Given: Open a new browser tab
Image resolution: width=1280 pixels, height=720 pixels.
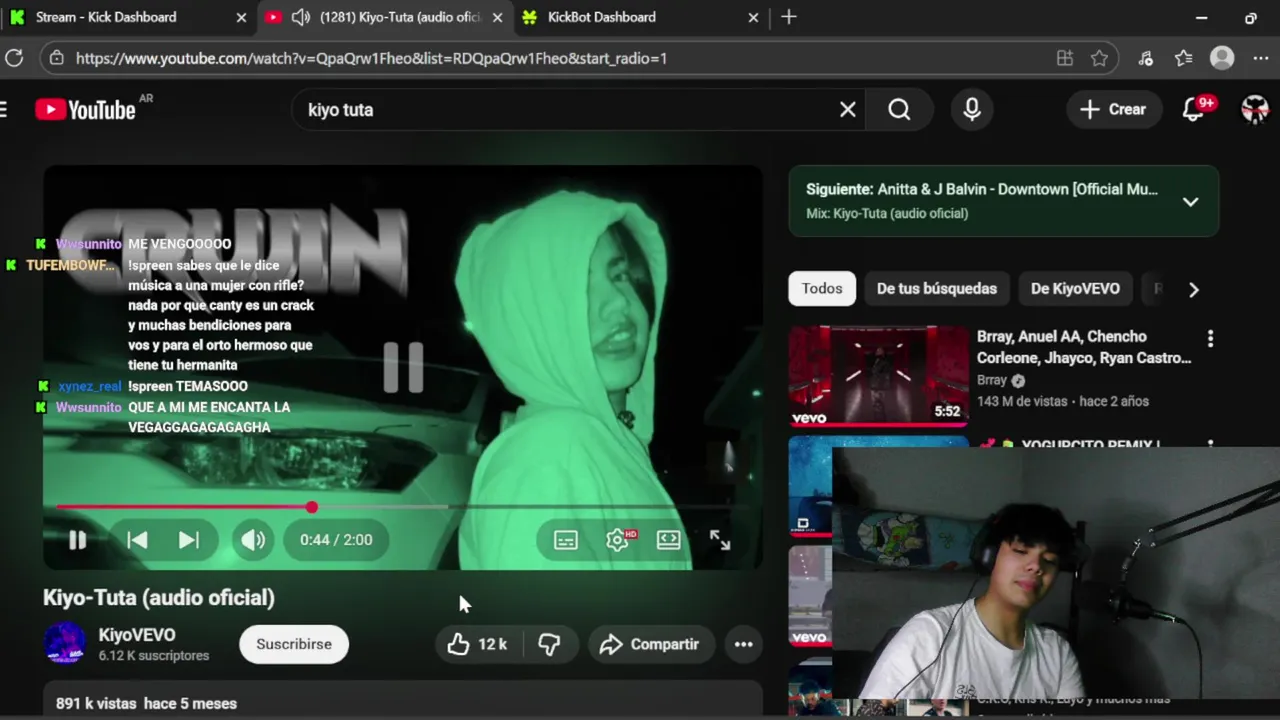Looking at the screenshot, I should coord(789,17).
